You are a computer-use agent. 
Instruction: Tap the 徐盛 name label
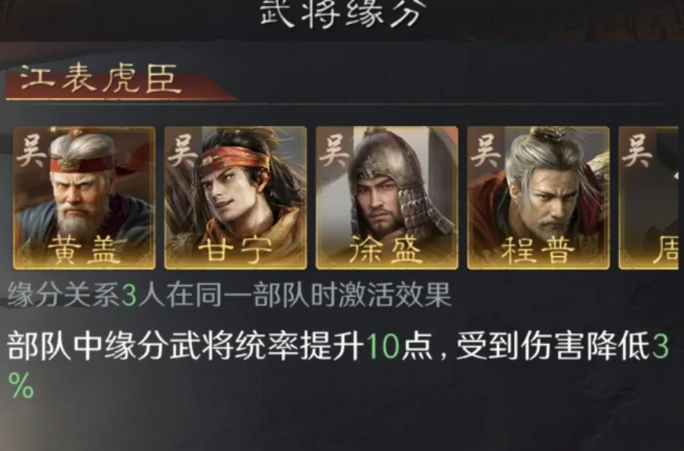click(x=387, y=250)
